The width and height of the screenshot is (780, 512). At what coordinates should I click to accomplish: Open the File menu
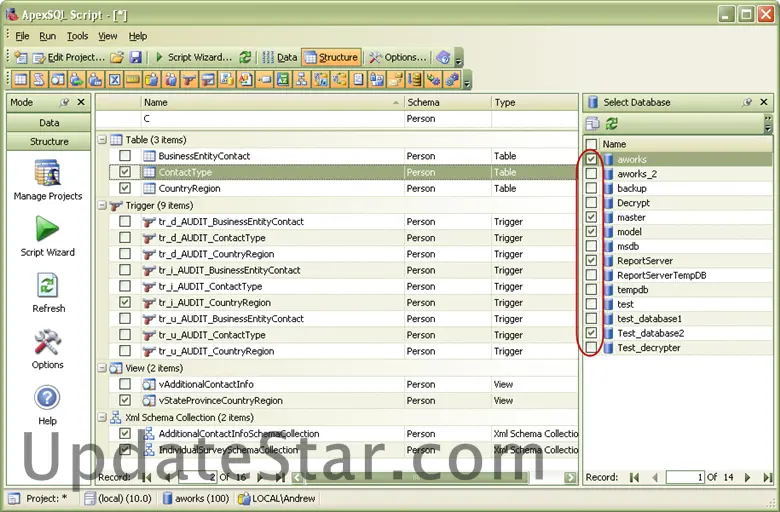(22, 36)
